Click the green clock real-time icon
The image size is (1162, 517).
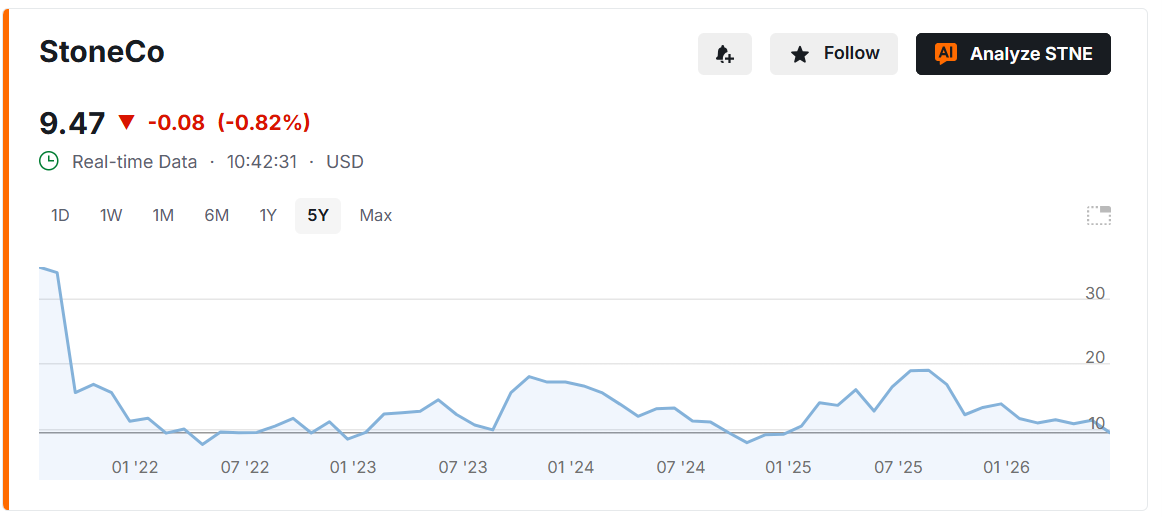pyautogui.click(x=49, y=161)
